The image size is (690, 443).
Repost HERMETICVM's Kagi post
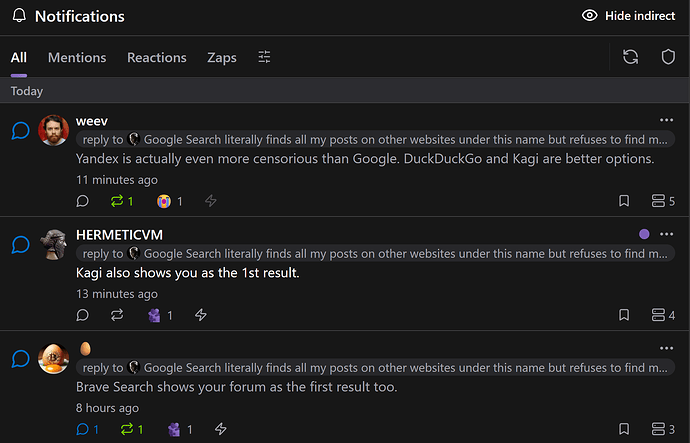117,315
